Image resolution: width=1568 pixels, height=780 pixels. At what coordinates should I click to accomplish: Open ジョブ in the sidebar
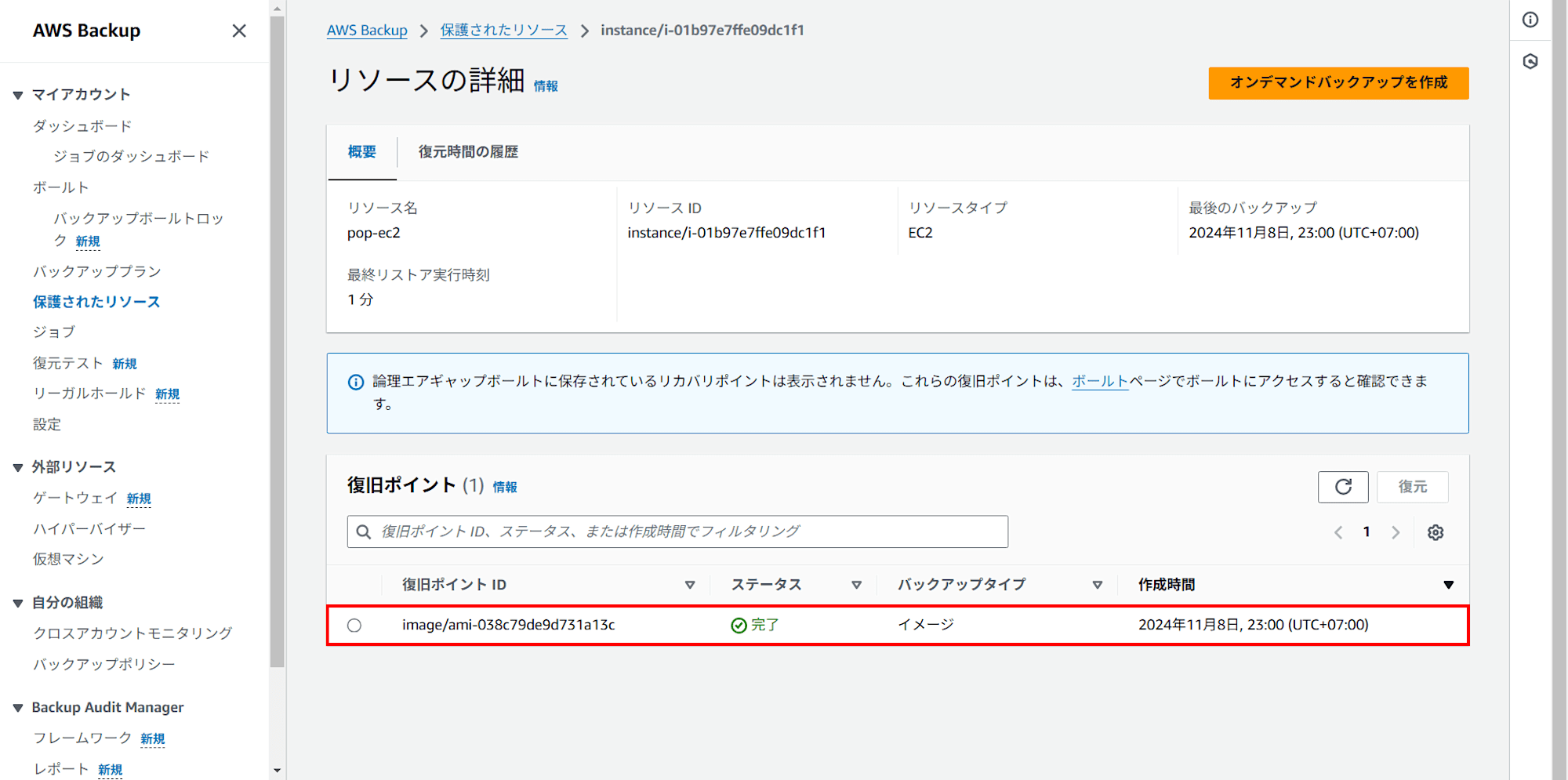[54, 332]
